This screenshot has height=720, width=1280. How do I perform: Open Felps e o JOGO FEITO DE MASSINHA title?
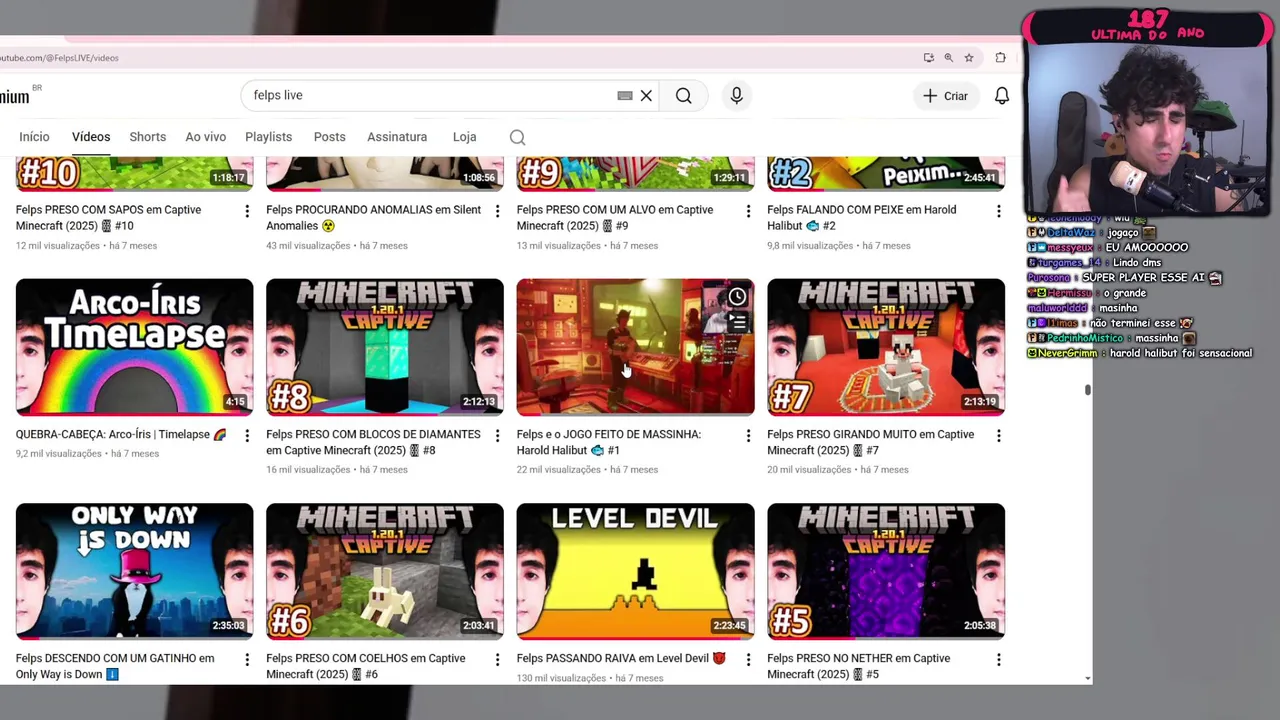pyautogui.click(x=609, y=443)
